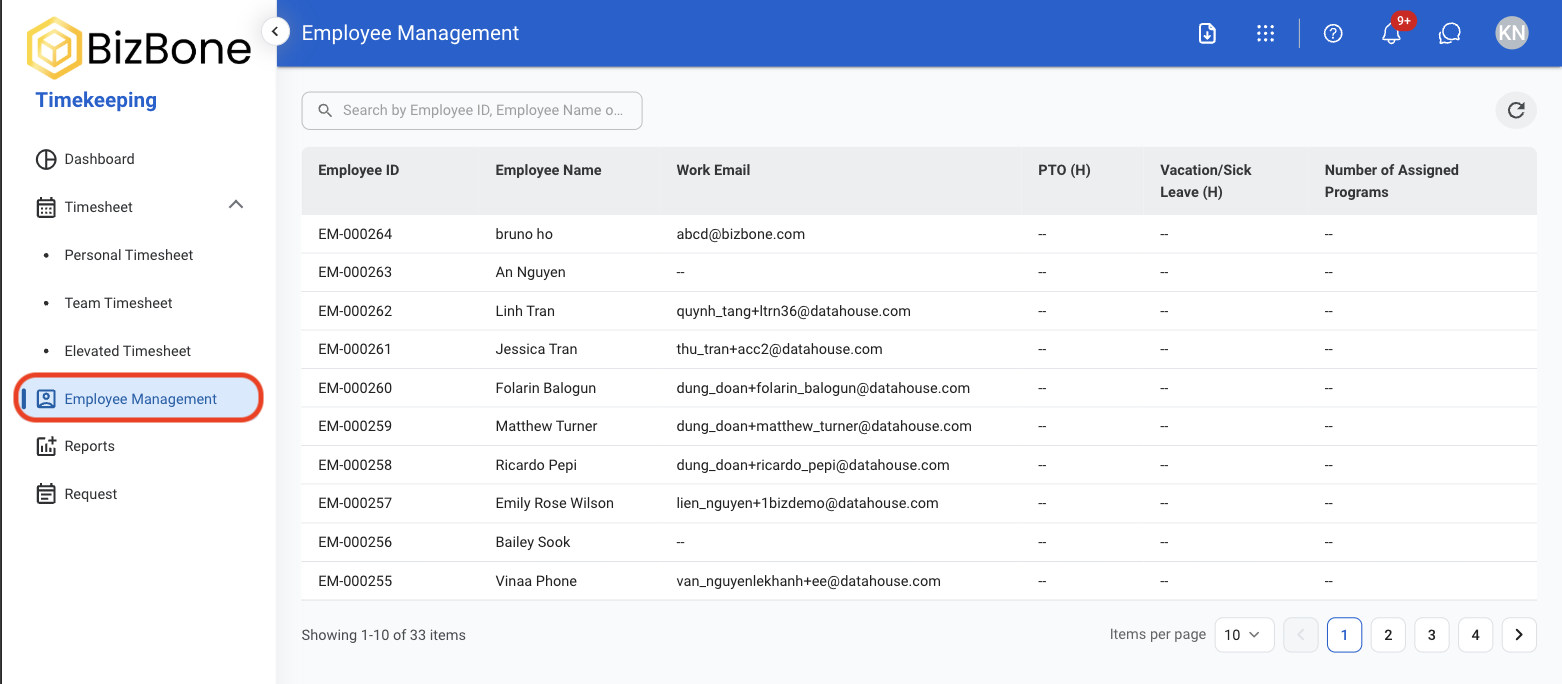This screenshot has width=1562, height=684.
Task: Select employee ID EM-000259
Action: point(355,426)
